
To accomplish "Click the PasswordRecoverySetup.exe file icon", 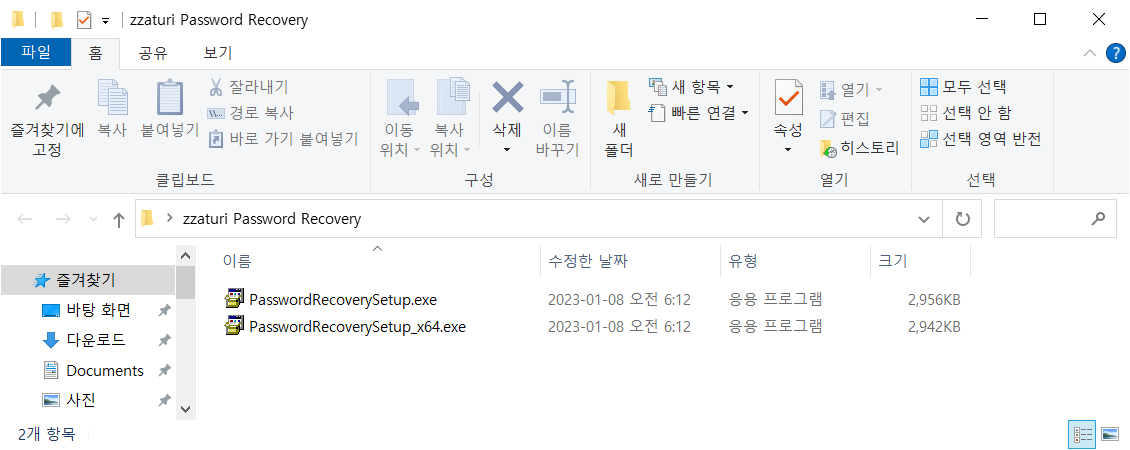I will pyautogui.click(x=236, y=299).
